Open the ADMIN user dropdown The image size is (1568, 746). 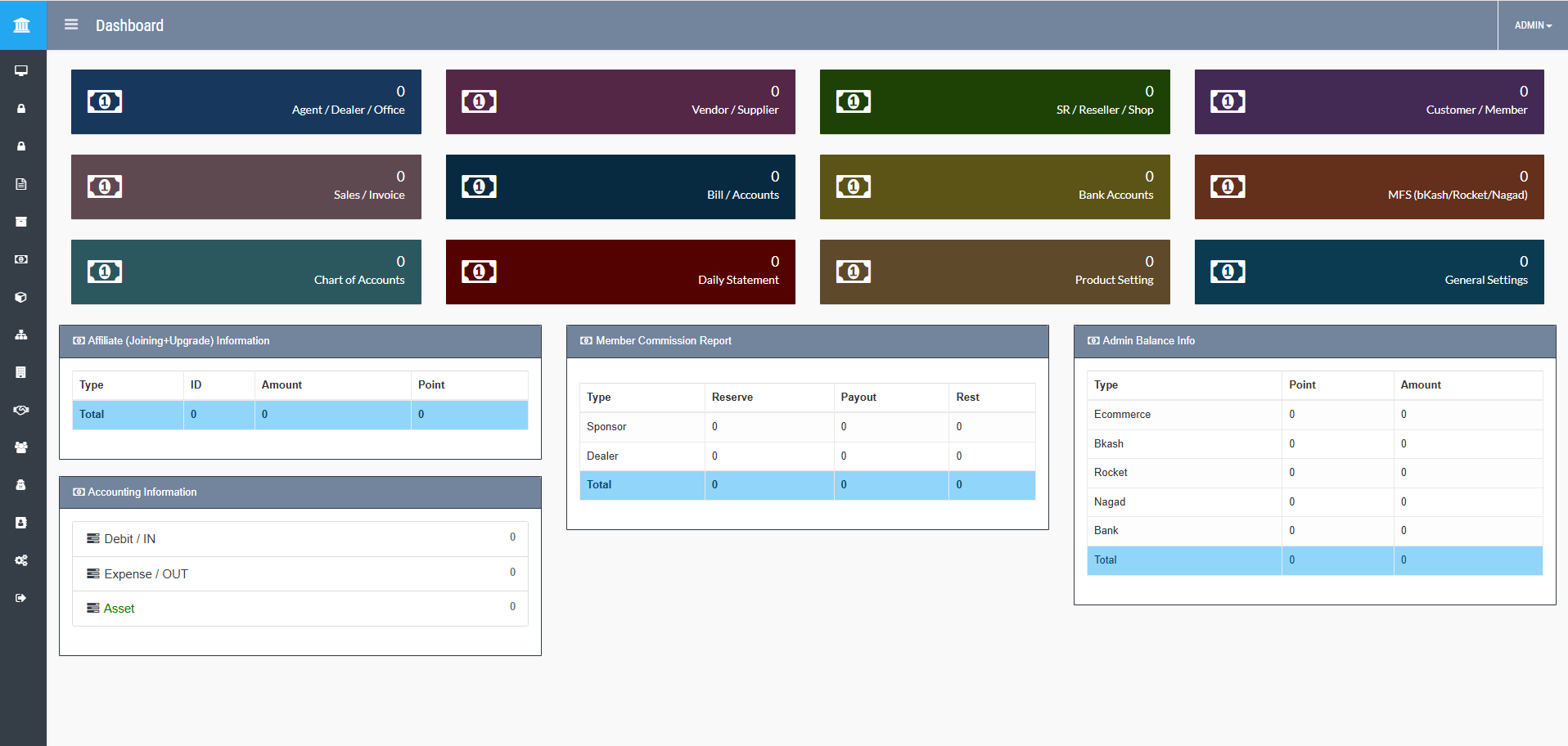1532,25
